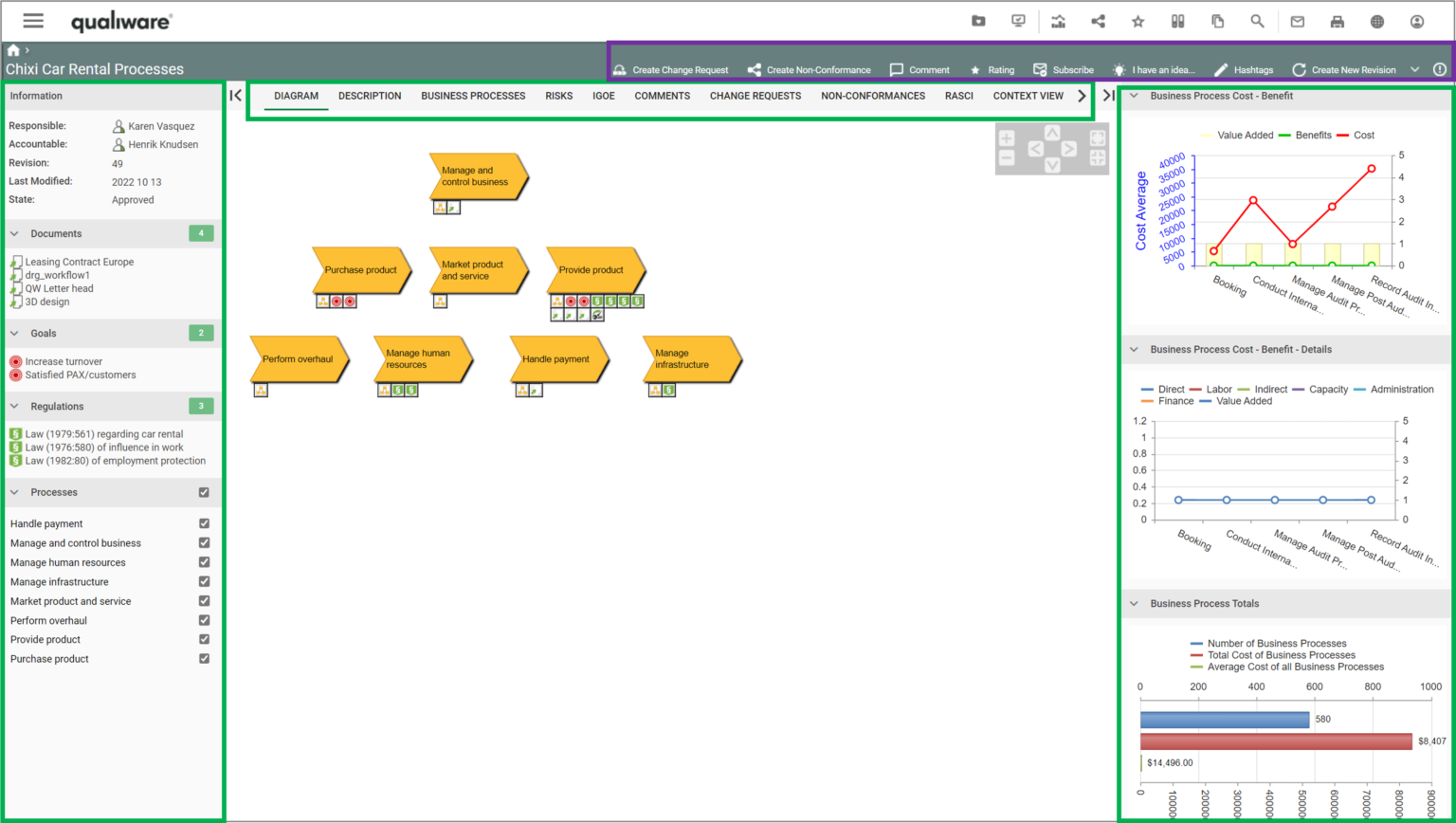Select the Create Non-Conformance icon

coord(810,69)
